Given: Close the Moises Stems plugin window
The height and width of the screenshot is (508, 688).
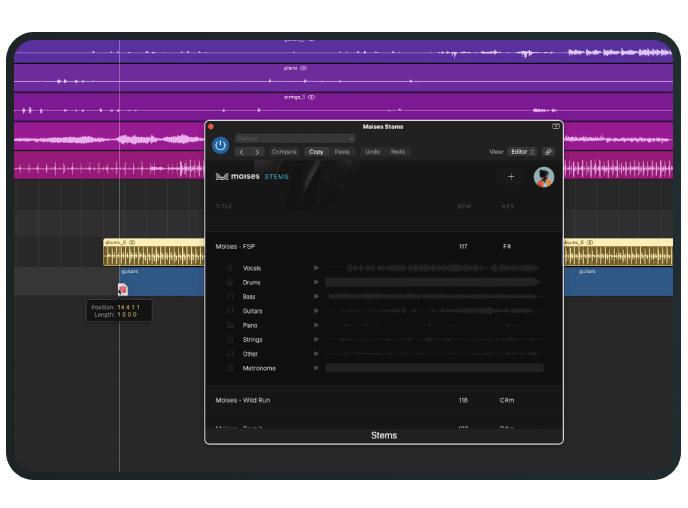Looking at the screenshot, I should (211, 127).
